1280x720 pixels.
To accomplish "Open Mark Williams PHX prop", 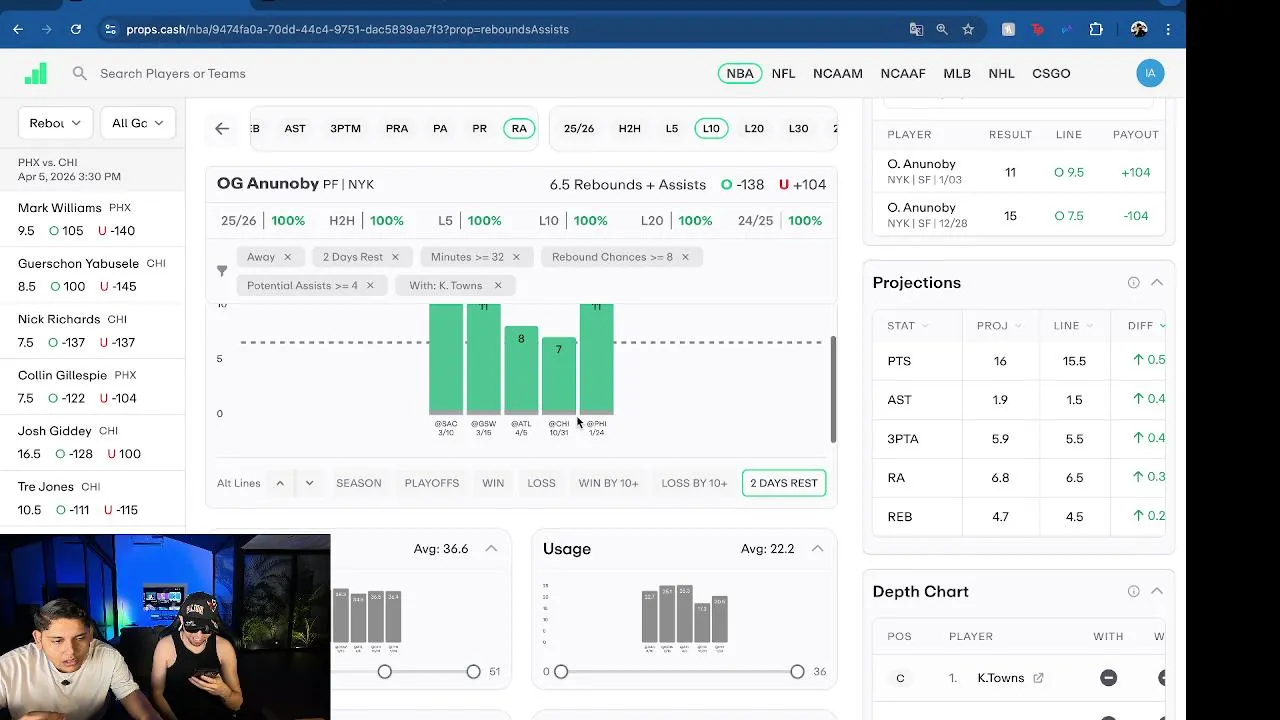I will coord(92,219).
